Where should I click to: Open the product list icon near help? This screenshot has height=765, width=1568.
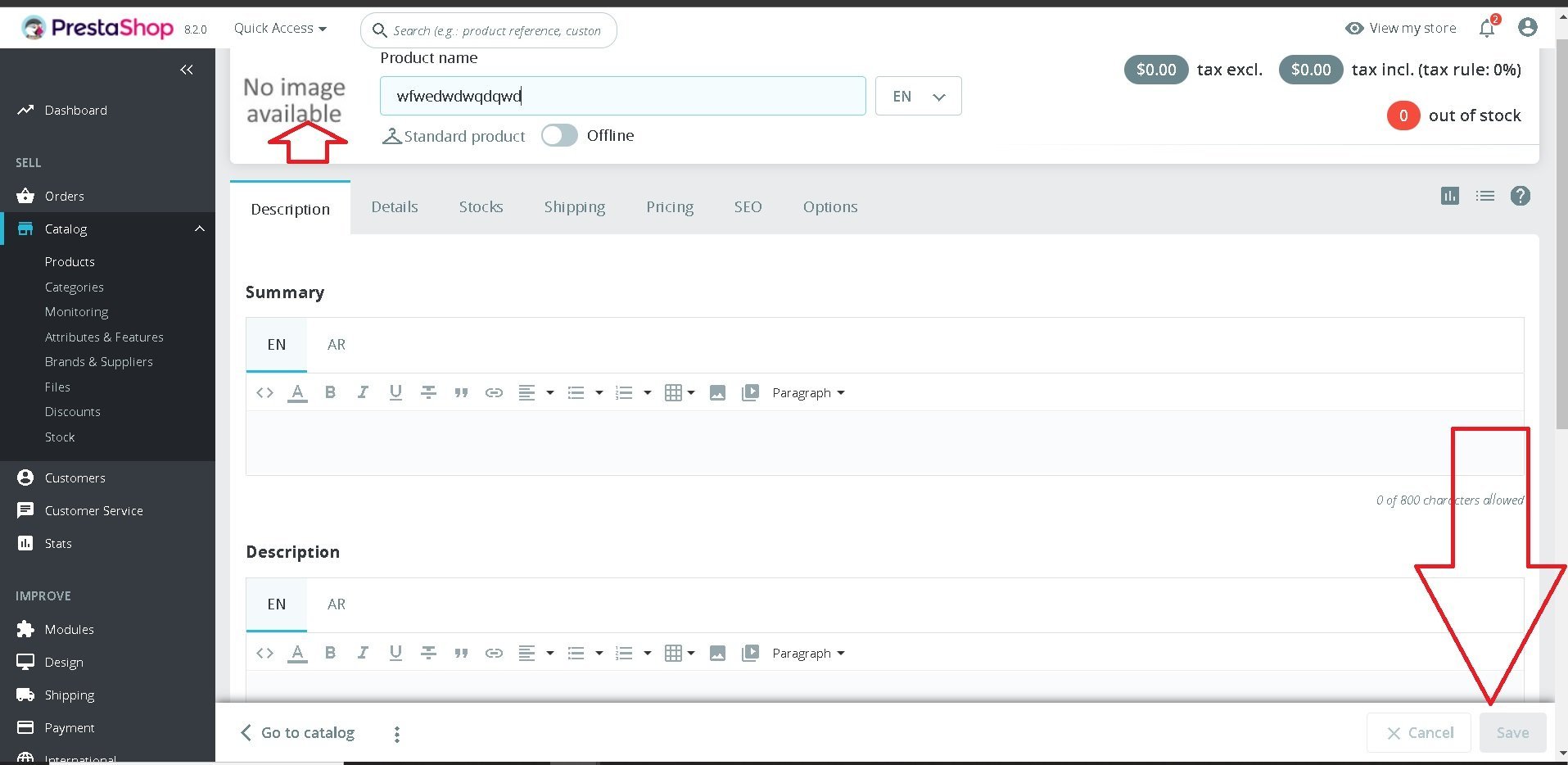point(1485,196)
